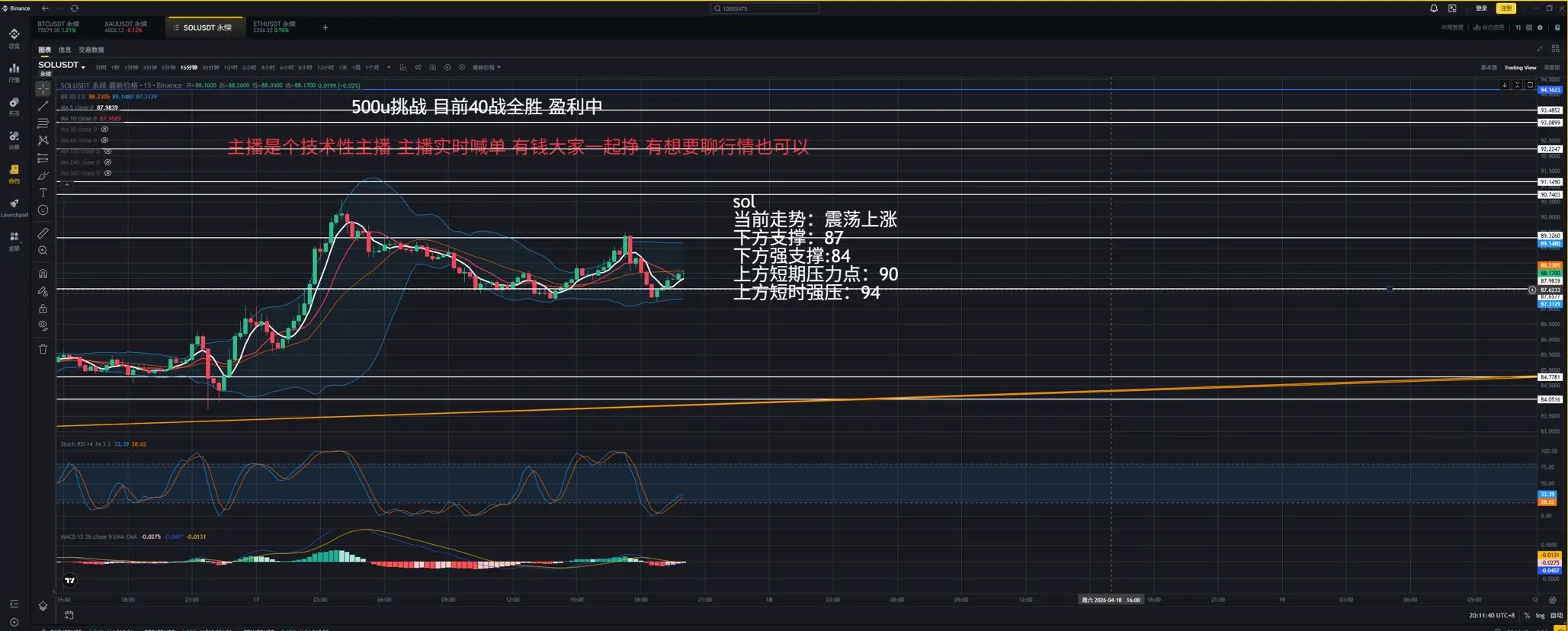
Task: Click the login link
Action: [1481, 8]
